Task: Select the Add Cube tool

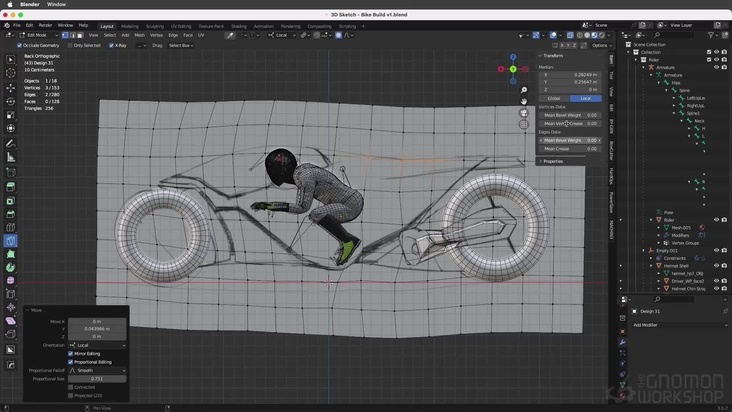Action: pyautogui.click(x=10, y=173)
